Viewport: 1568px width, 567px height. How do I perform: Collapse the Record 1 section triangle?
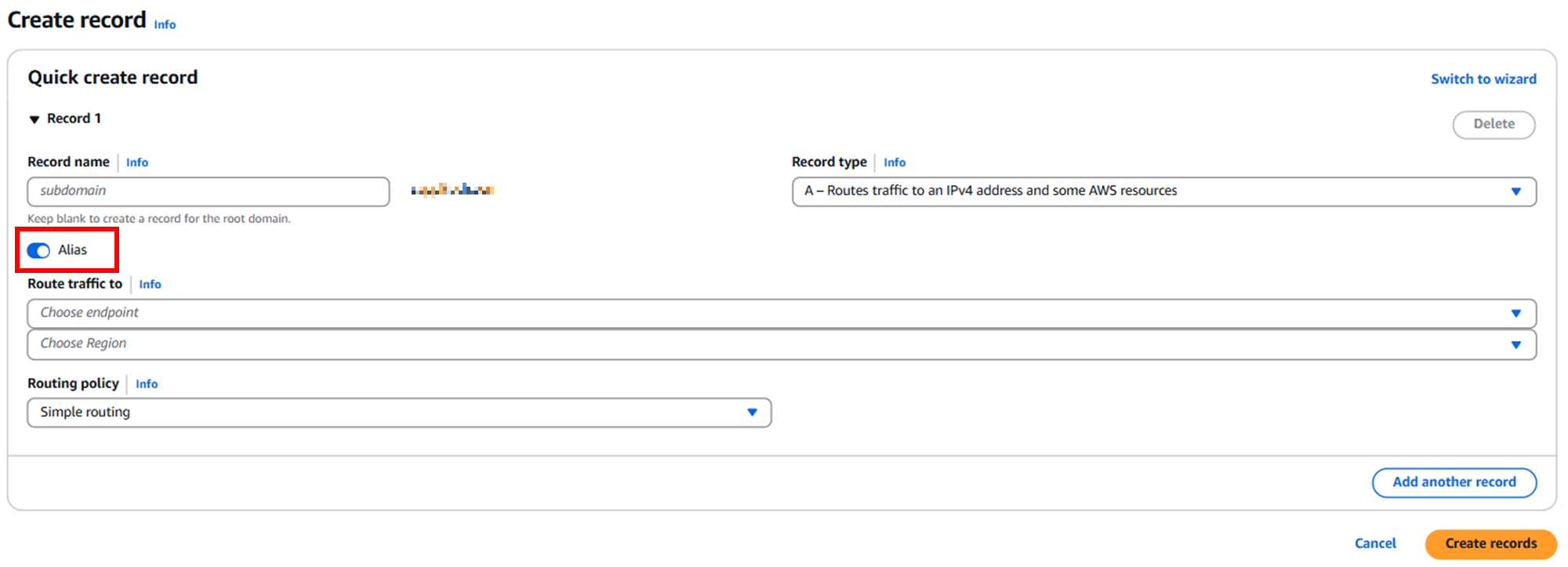click(34, 119)
